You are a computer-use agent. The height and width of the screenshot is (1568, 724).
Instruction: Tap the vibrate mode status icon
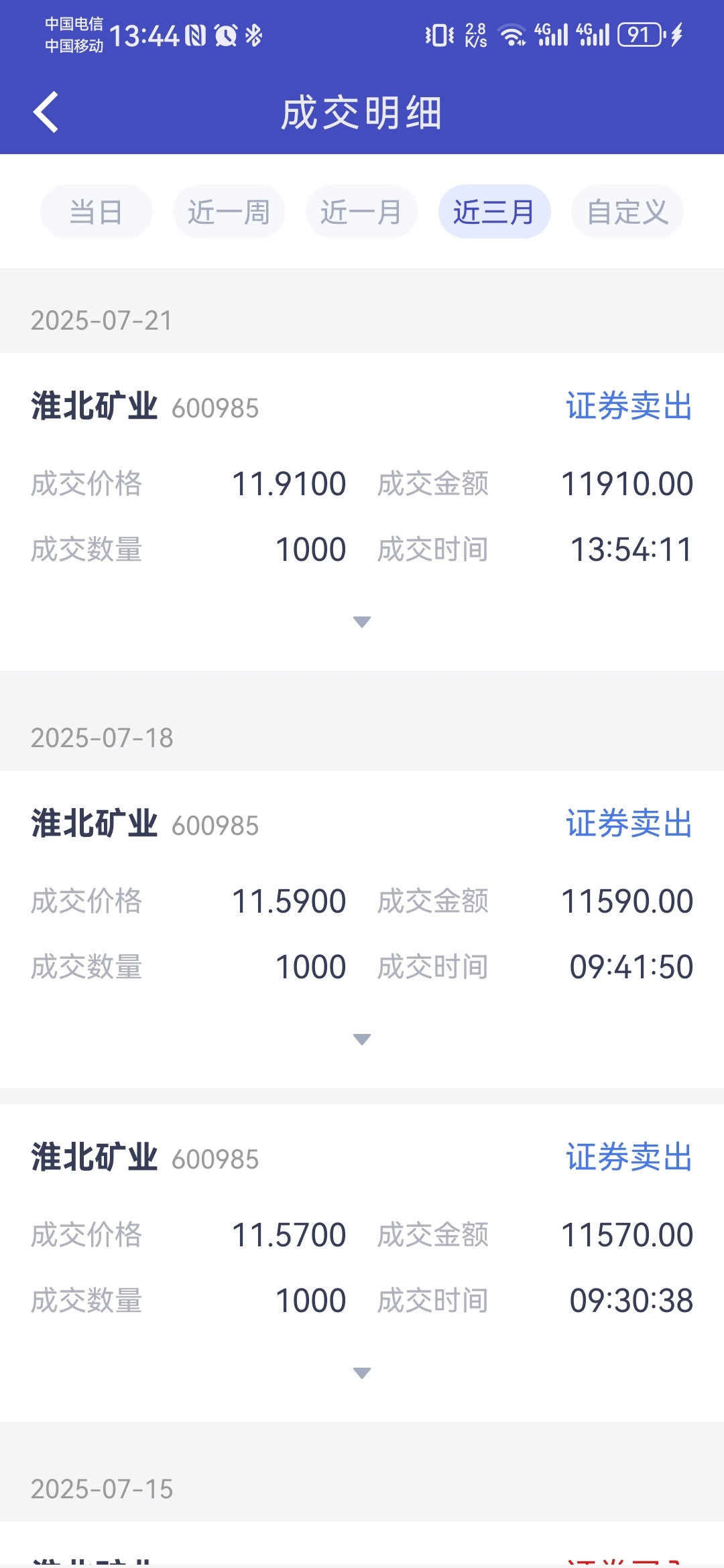click(439, 35)
